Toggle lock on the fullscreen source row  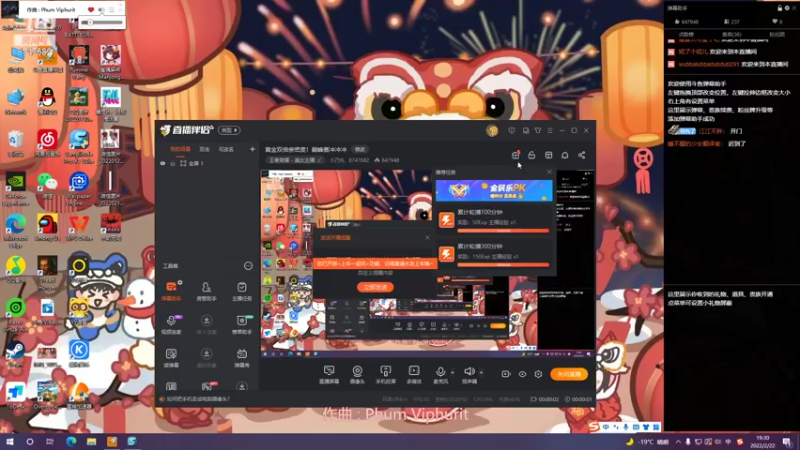click(x=173, y=163)
